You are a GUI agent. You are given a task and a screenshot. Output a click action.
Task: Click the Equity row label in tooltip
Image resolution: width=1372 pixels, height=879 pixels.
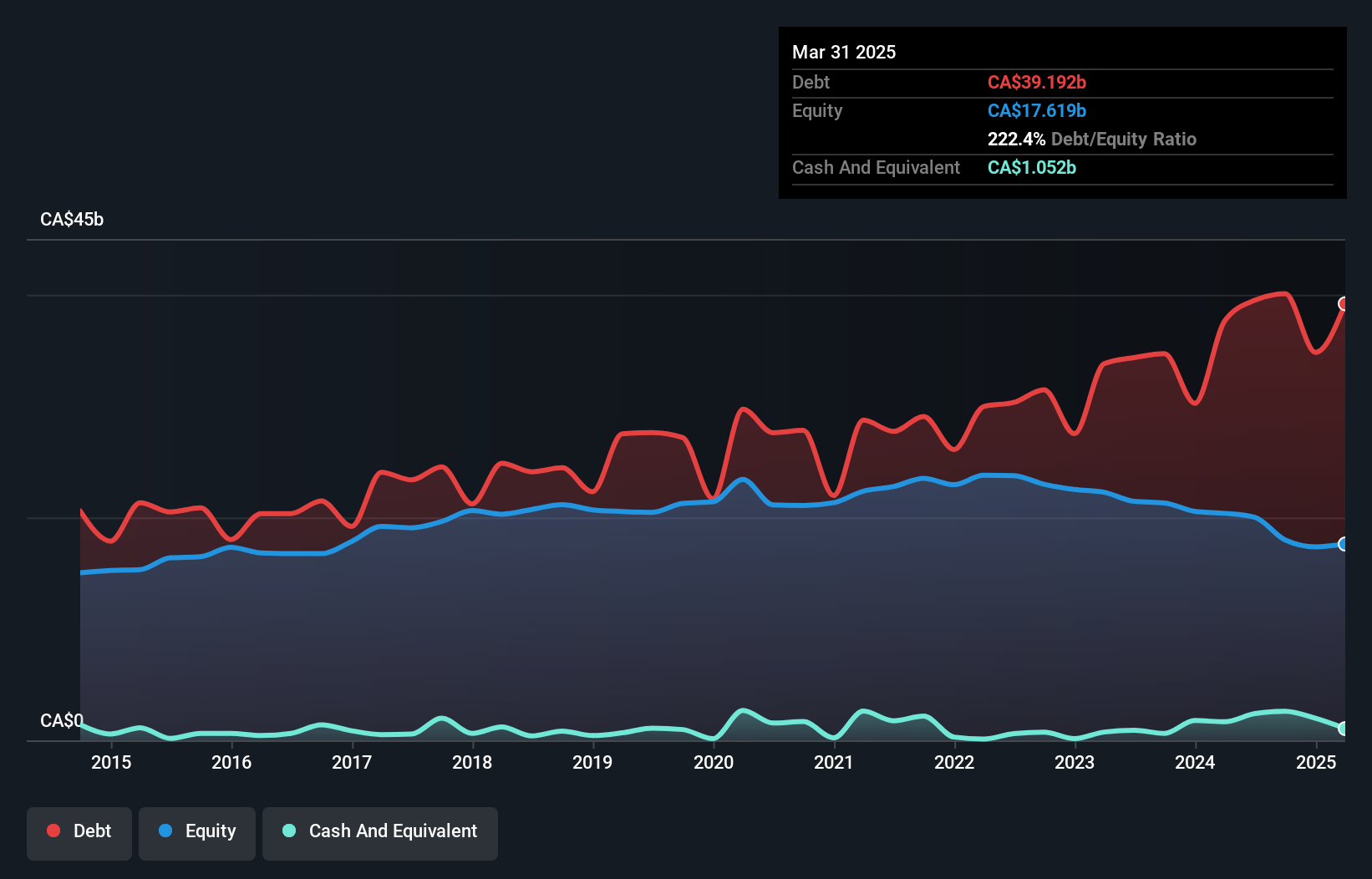pyautogui.click(x=817, y=111)
